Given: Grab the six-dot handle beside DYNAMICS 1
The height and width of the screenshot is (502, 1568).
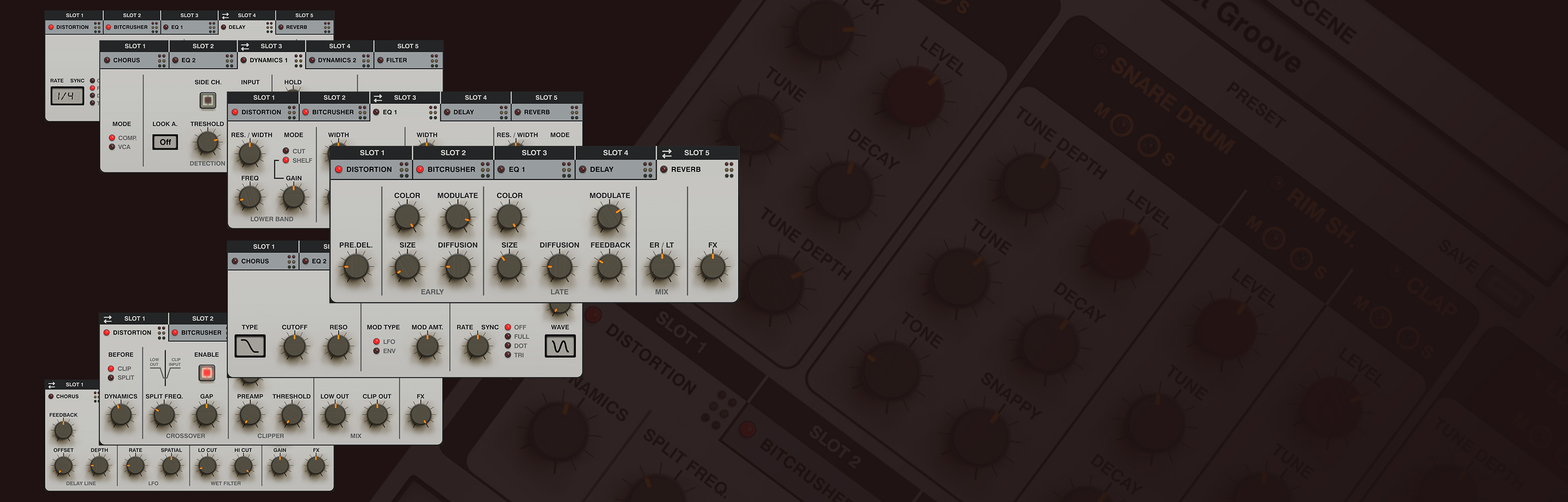Looking at the screenshot, I should tap(298, 60).
